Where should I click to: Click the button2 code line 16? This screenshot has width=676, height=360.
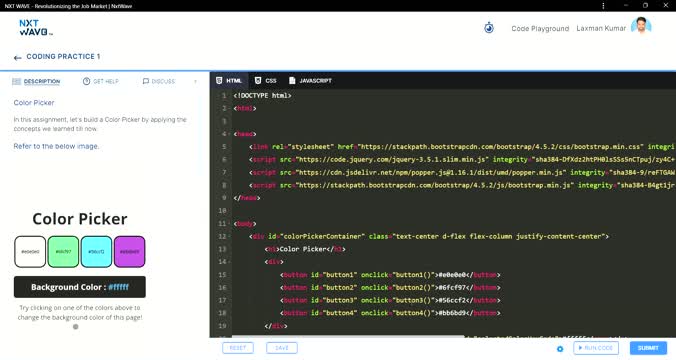(x=390, y=288)
